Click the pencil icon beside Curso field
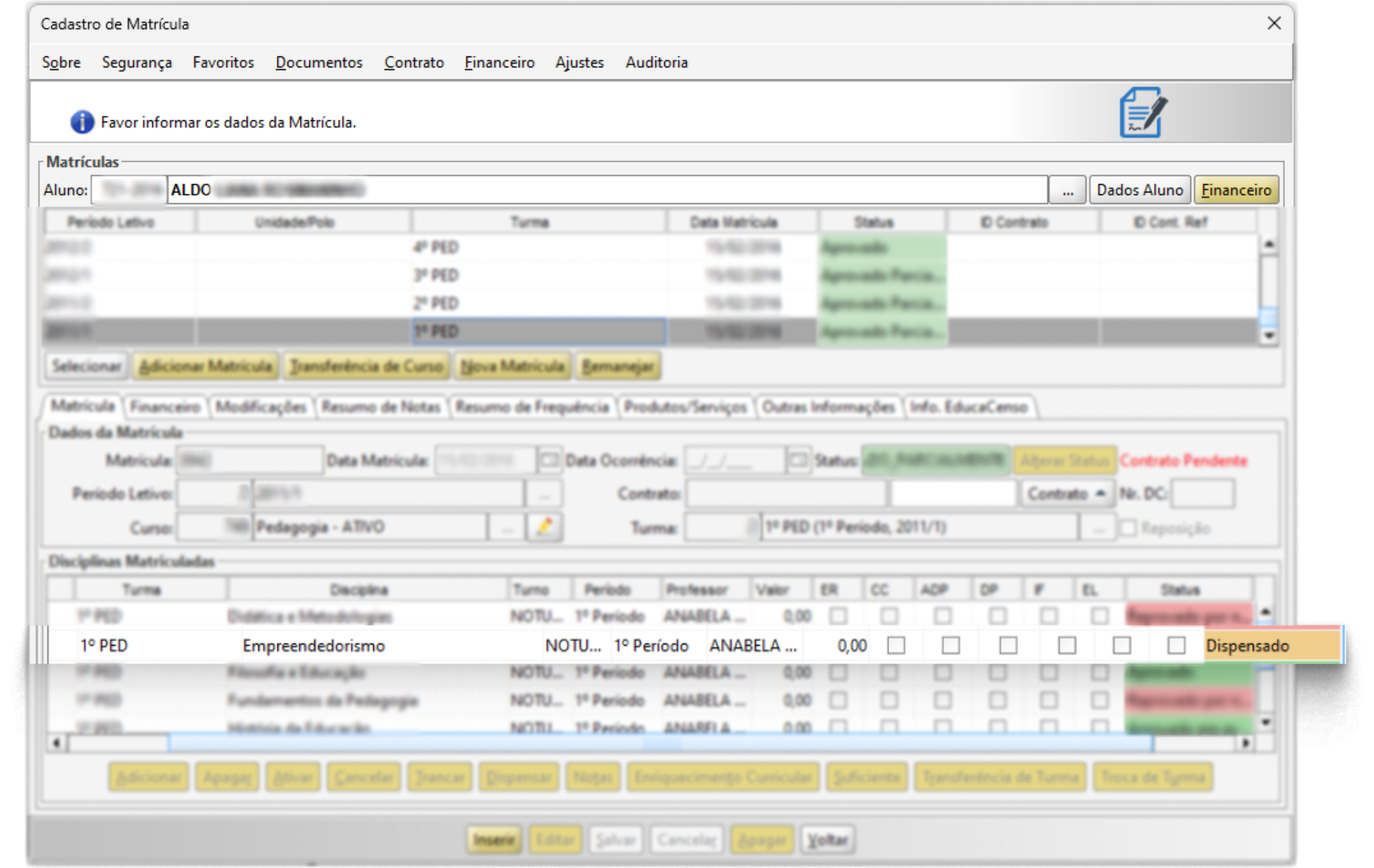The height and width of the screenshot is (868, 1374). click(x=545, y=527)
